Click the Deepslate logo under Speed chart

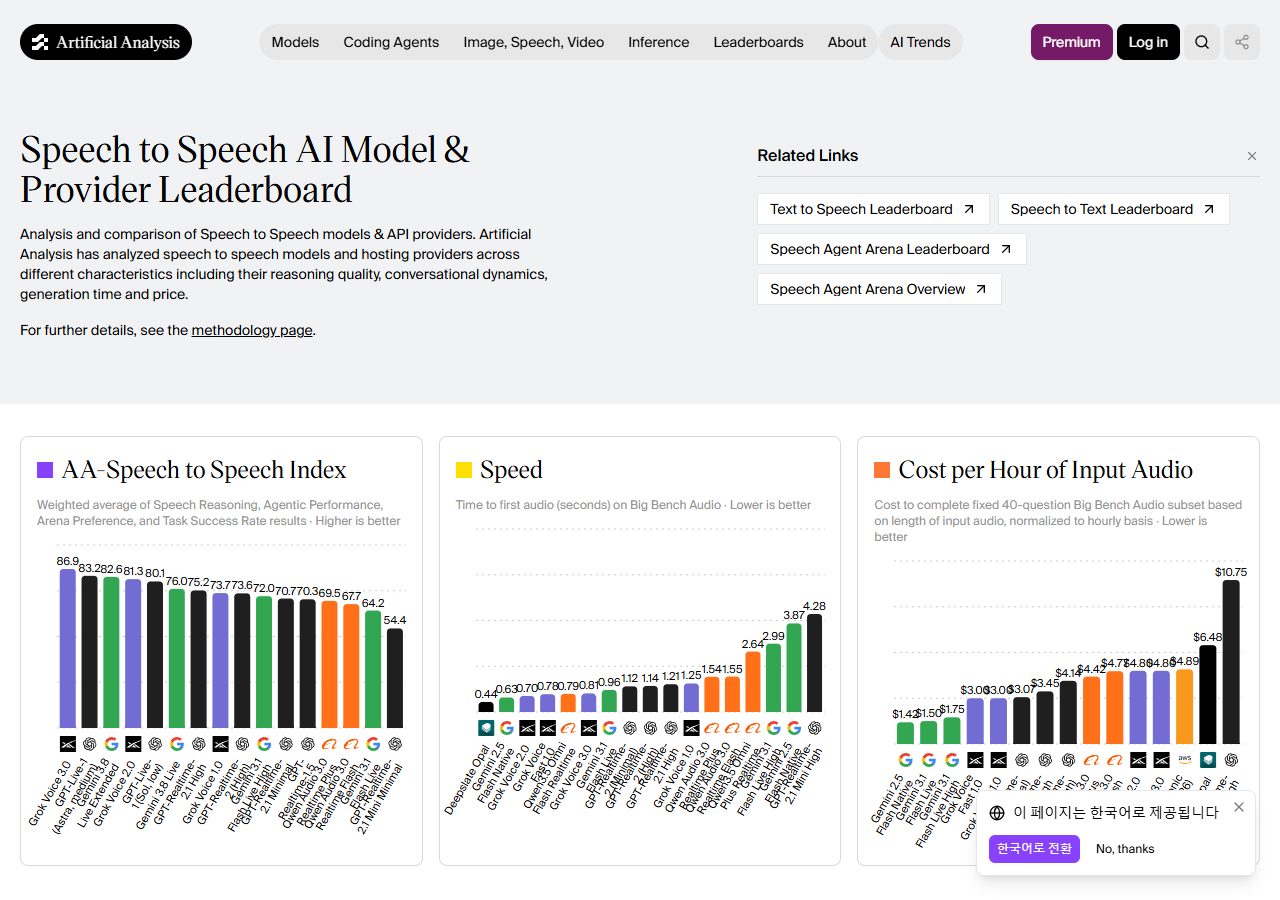[486, 728]
